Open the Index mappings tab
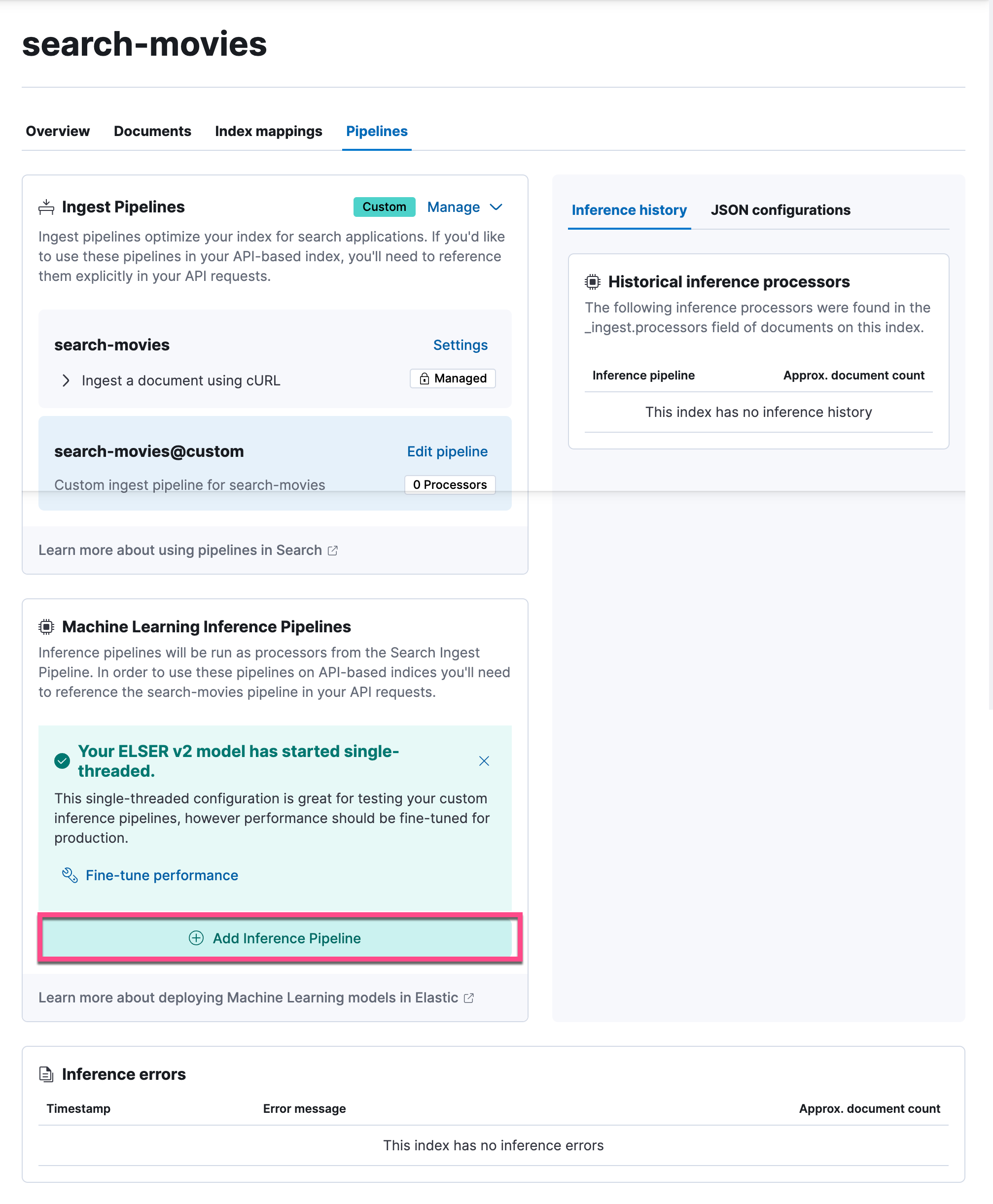The image size is (993, 1204). coord(268,131)
